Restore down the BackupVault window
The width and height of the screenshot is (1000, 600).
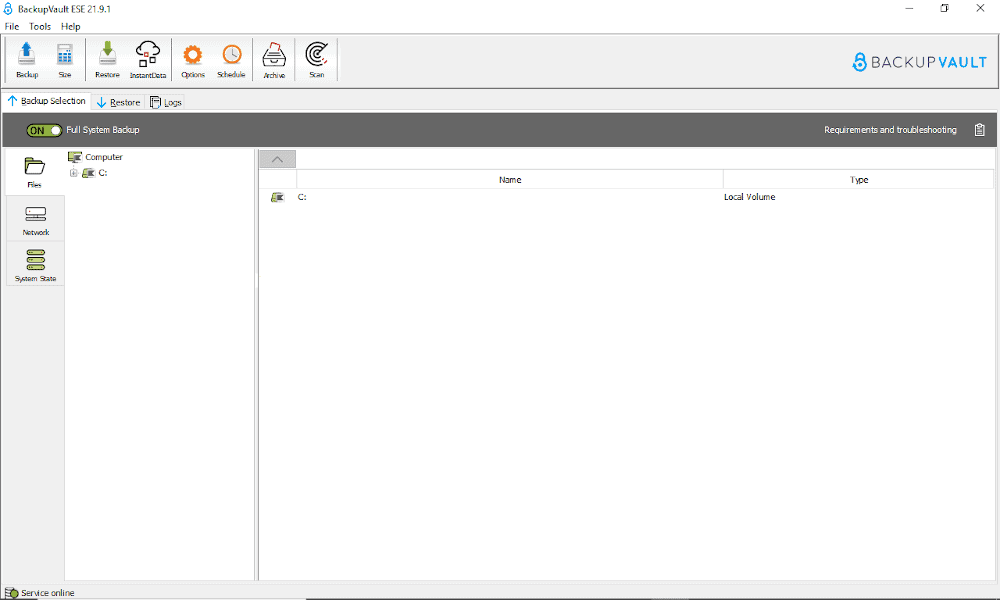pos(945,8)
